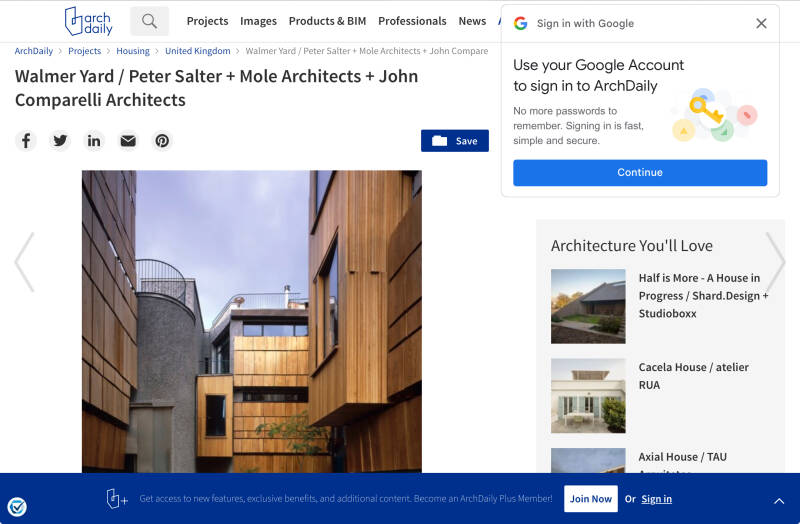Go to the United Kingdom breadcrumb

click(x=197, y=51)
